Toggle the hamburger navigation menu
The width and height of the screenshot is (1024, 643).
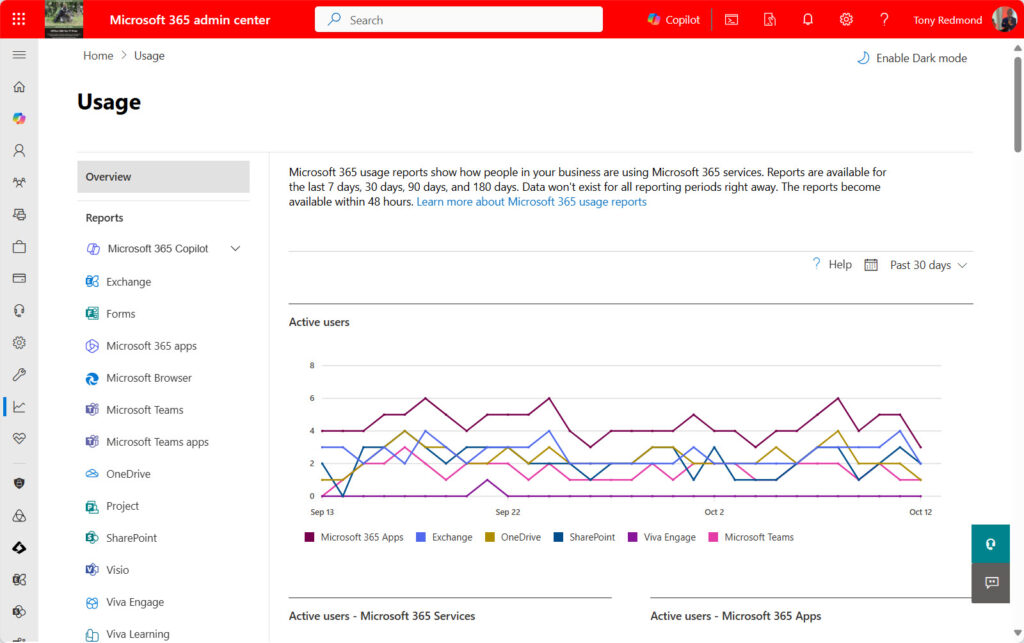(x=19, y=55)
